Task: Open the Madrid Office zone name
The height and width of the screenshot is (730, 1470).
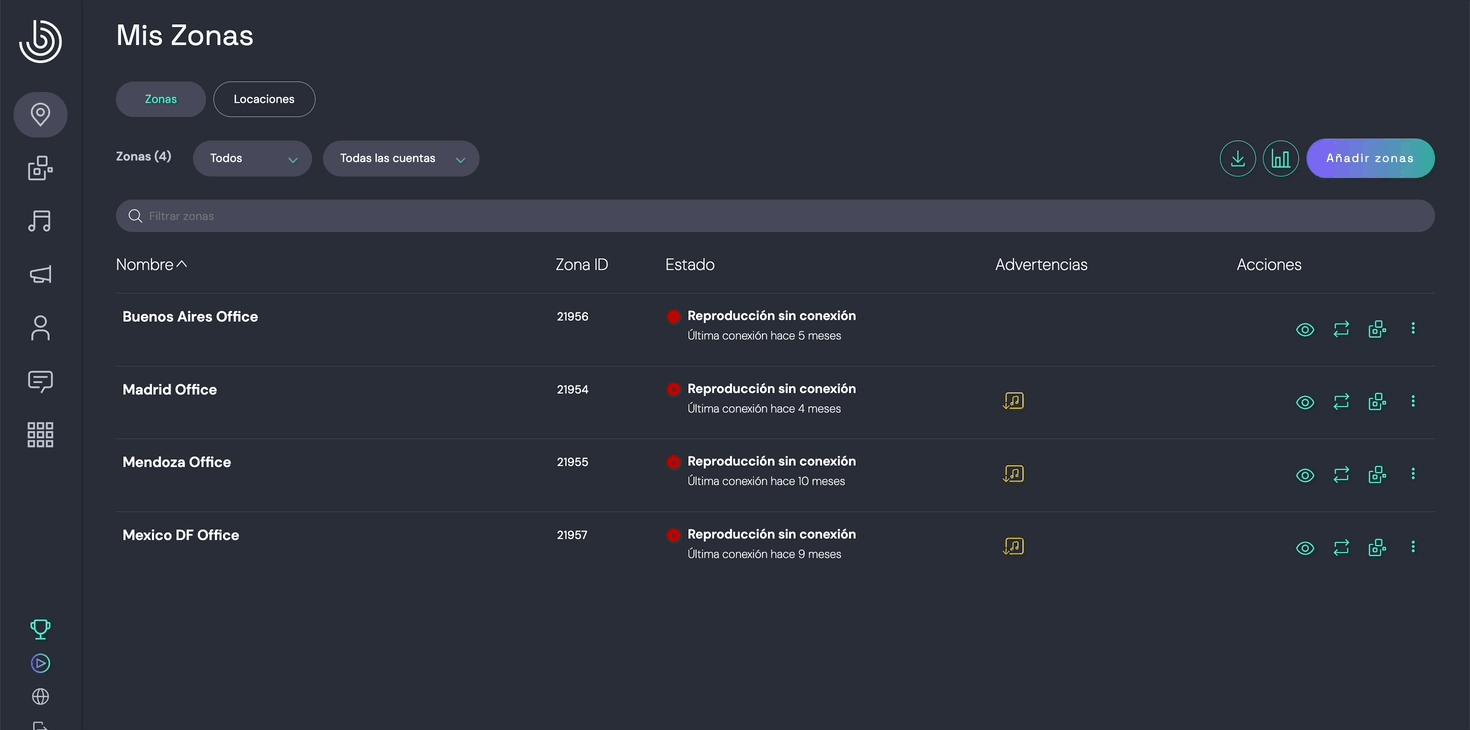Action: coord(170,390)
